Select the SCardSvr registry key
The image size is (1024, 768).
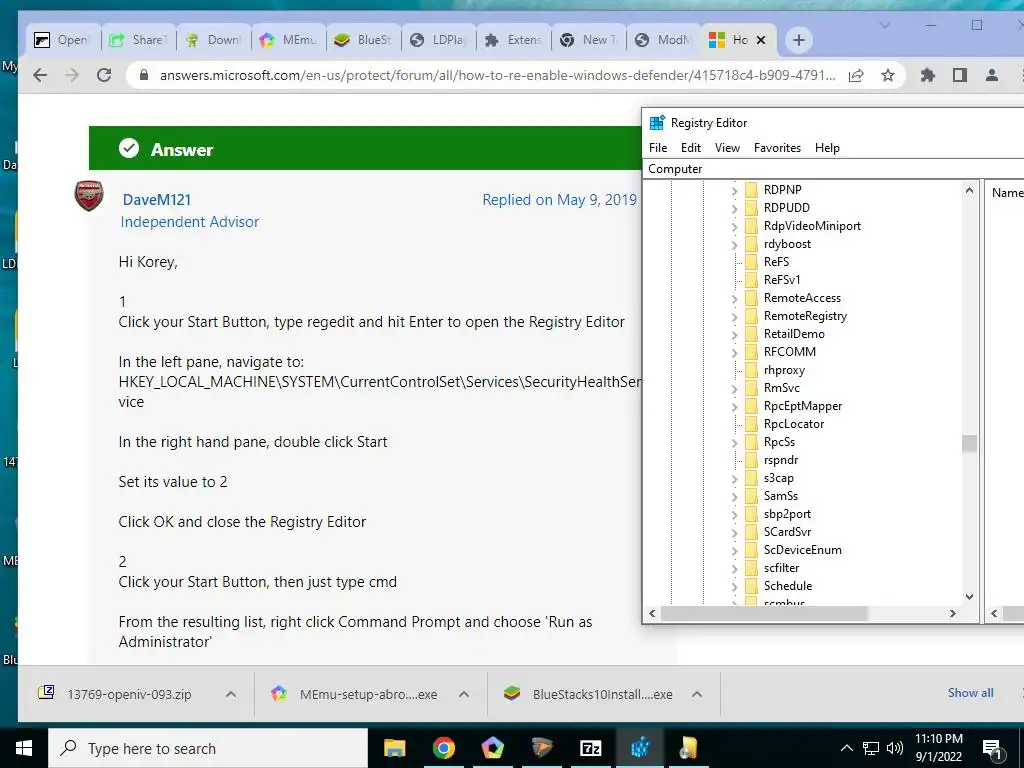tap(788, 532)
